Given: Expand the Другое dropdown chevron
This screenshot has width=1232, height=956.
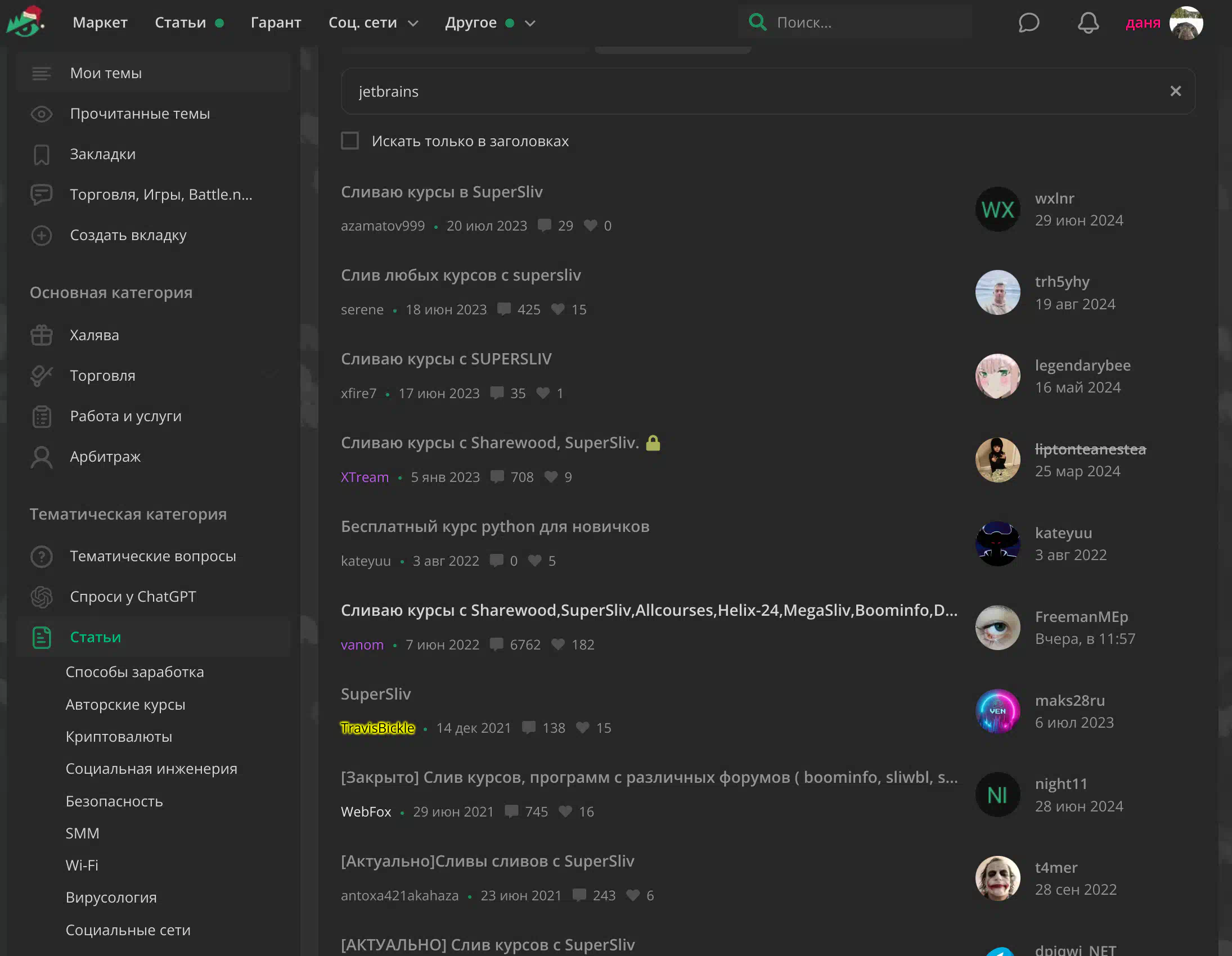Looking at the screenshot, I should pyautogui.click(x=530, y=23).
